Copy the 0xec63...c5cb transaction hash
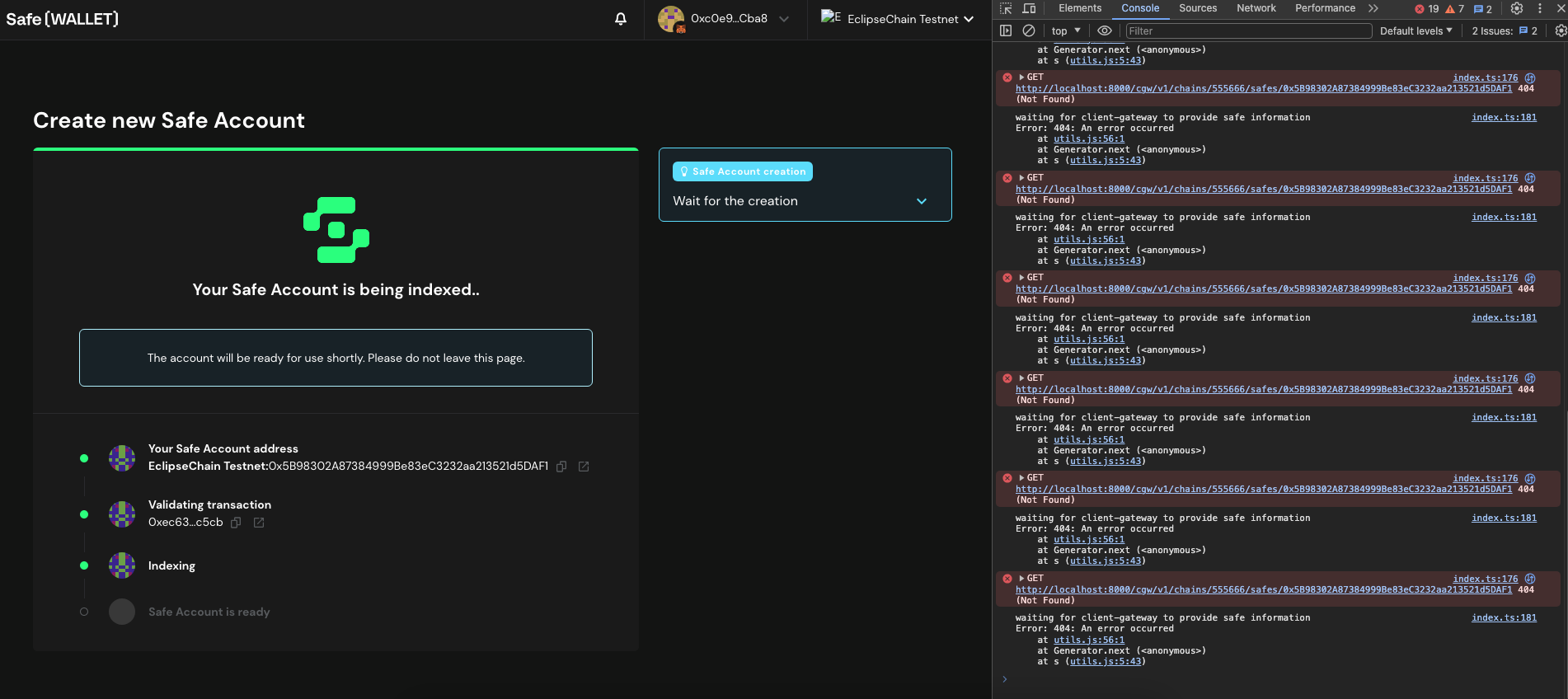The width and height of the screenshot is (1568, 699). (x=236, y=523)
